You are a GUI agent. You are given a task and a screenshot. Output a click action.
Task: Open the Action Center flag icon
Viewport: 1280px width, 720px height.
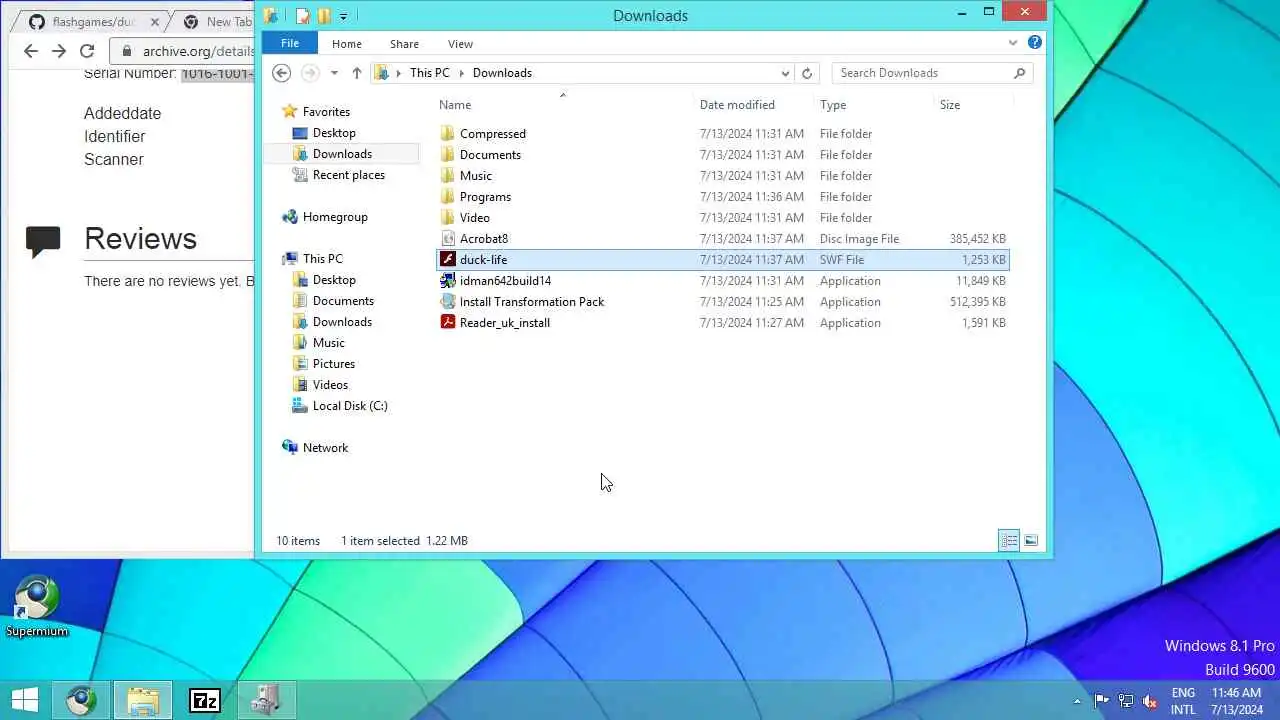[x=1101, y=701]
